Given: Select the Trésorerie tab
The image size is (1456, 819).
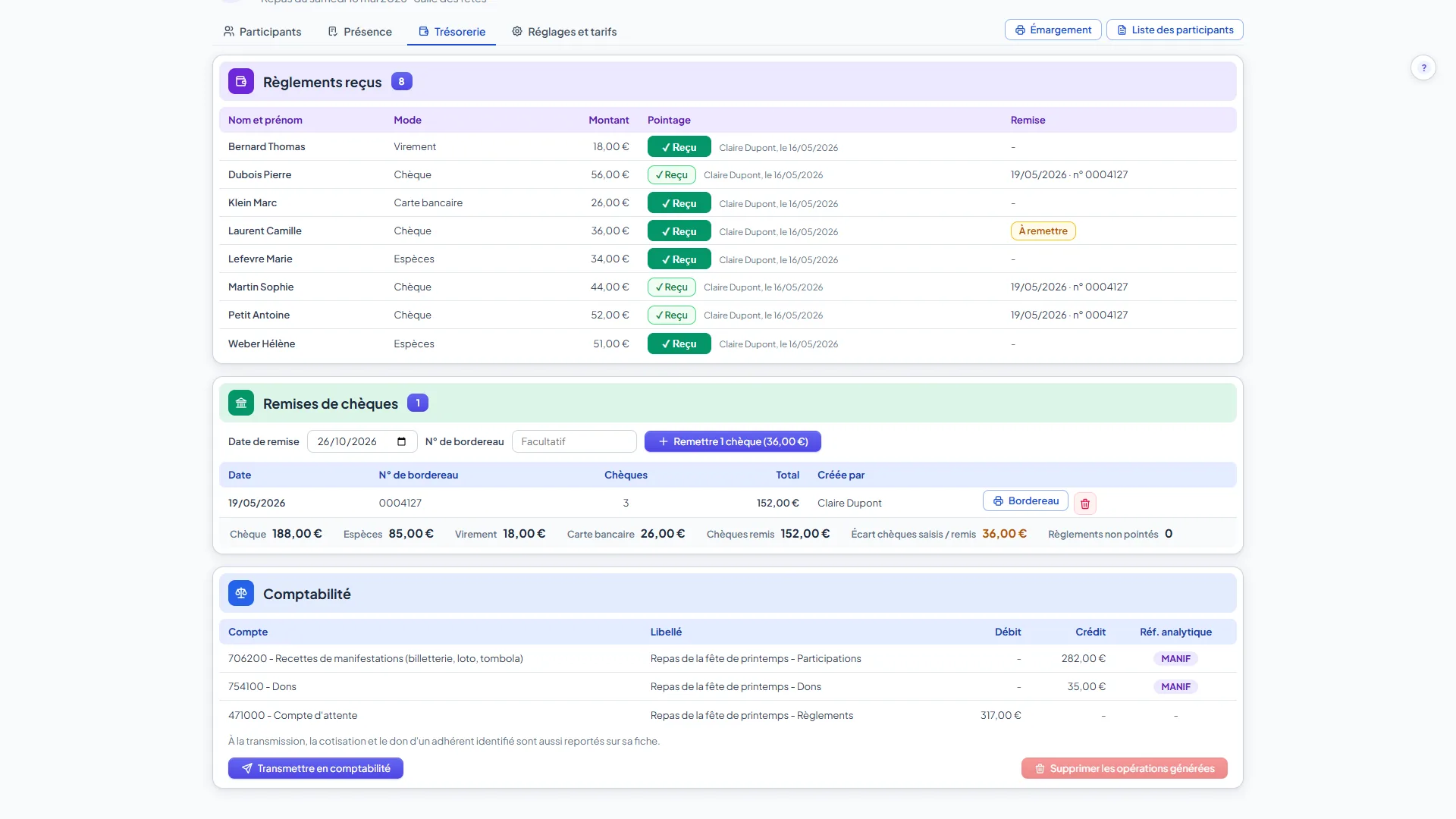Looking at the screenshot, I should pyautogui.click(x=452, y=32).
